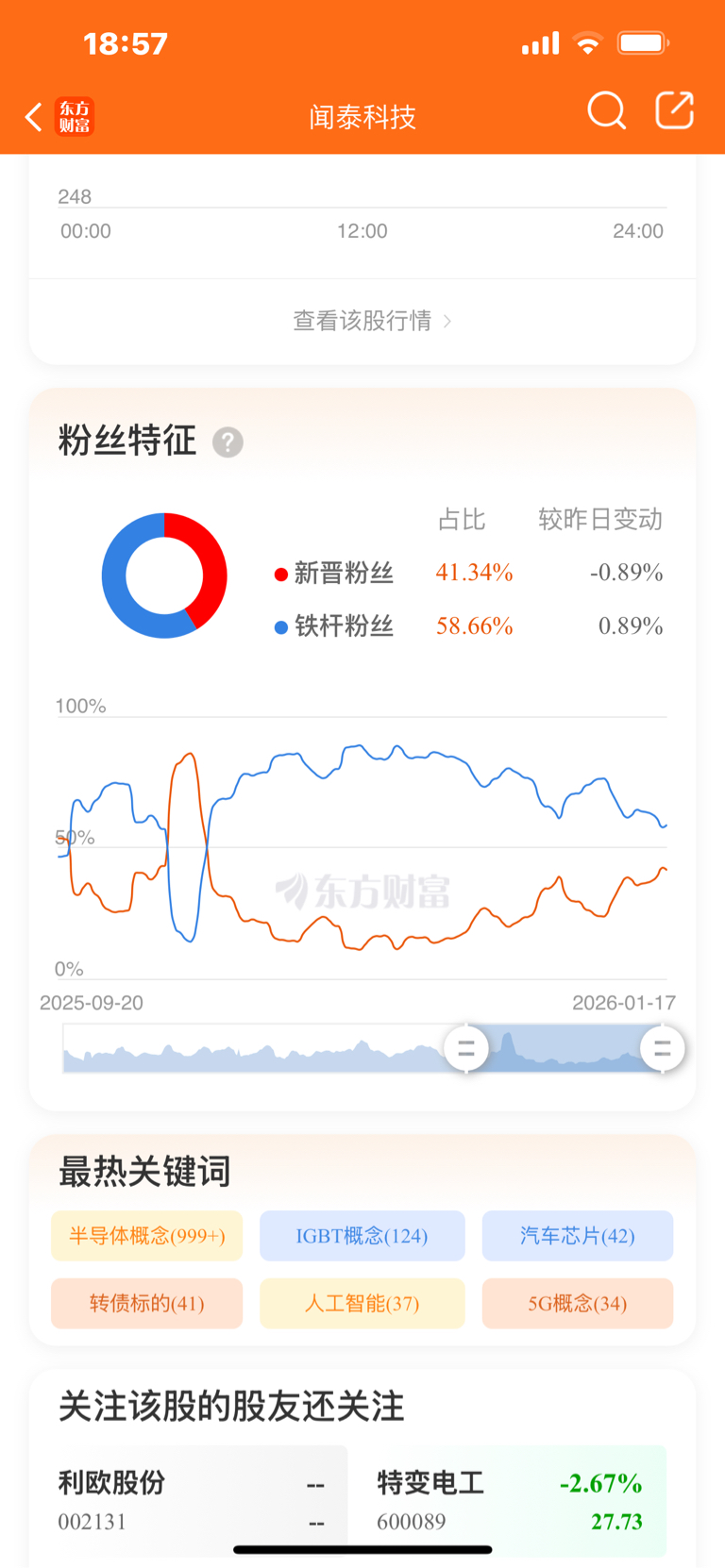This screenshot has width=725, height=1568.
Task: Click the red 新晋粉丝 legend dot
Action: coord(280,575)
